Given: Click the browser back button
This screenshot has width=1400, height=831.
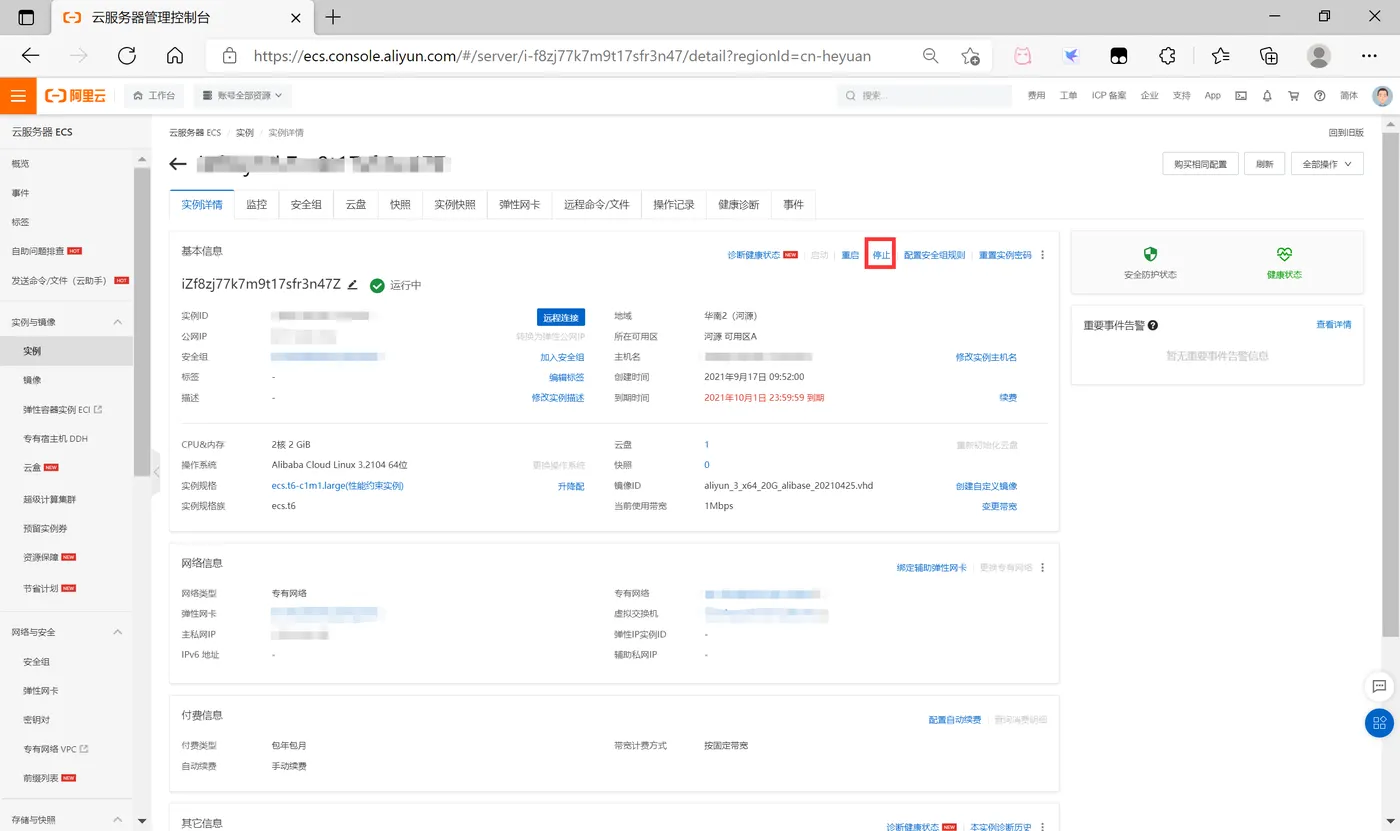Looking at the screenshot, I should coord(30,56).
